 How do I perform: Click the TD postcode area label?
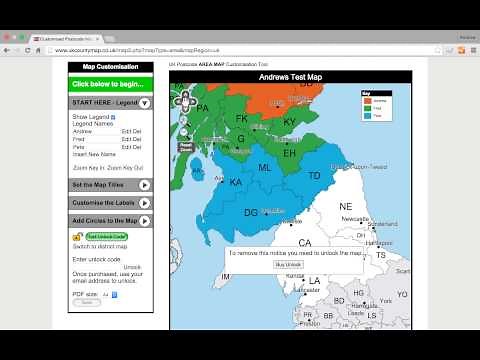click(x=314, y=176)
